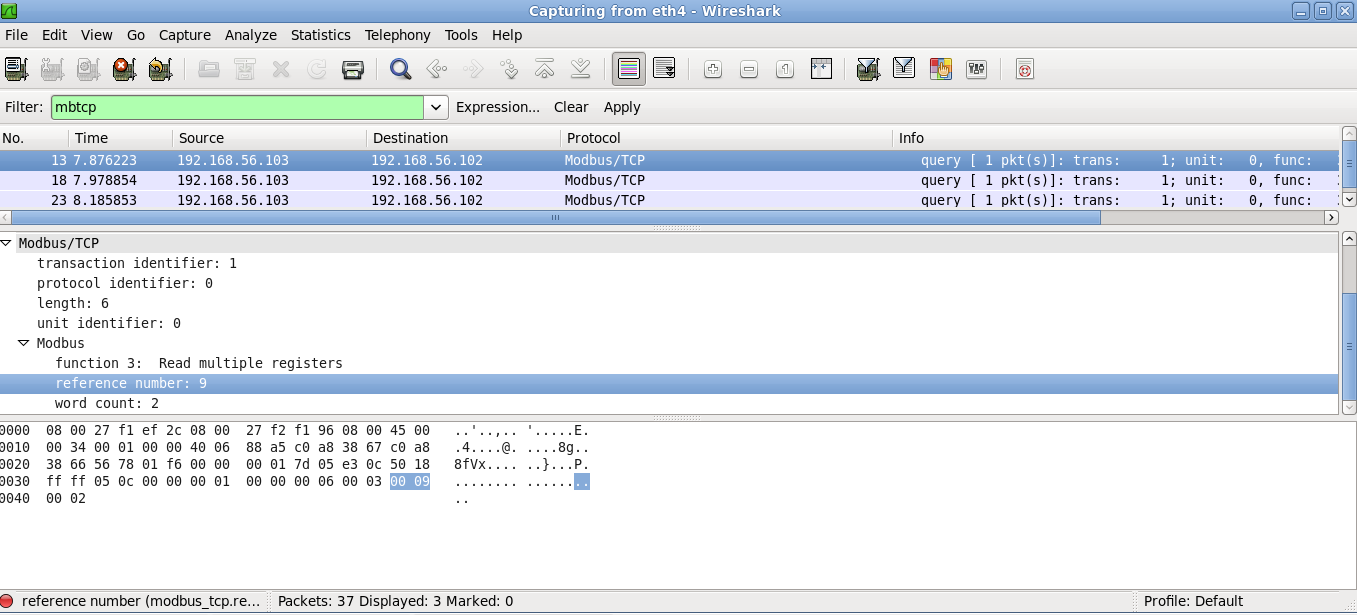Open the Tools menu
1357x615 pixels.
pos(461,35)
